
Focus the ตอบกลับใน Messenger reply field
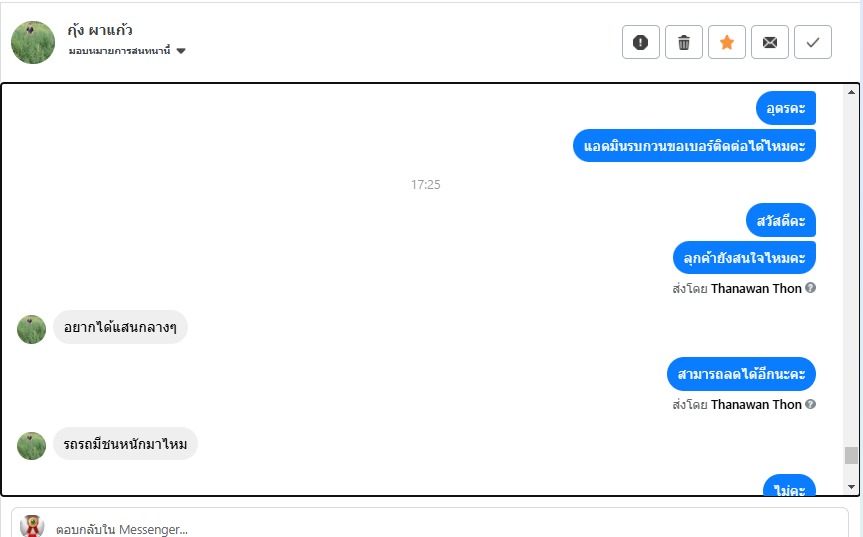(429, 529)
